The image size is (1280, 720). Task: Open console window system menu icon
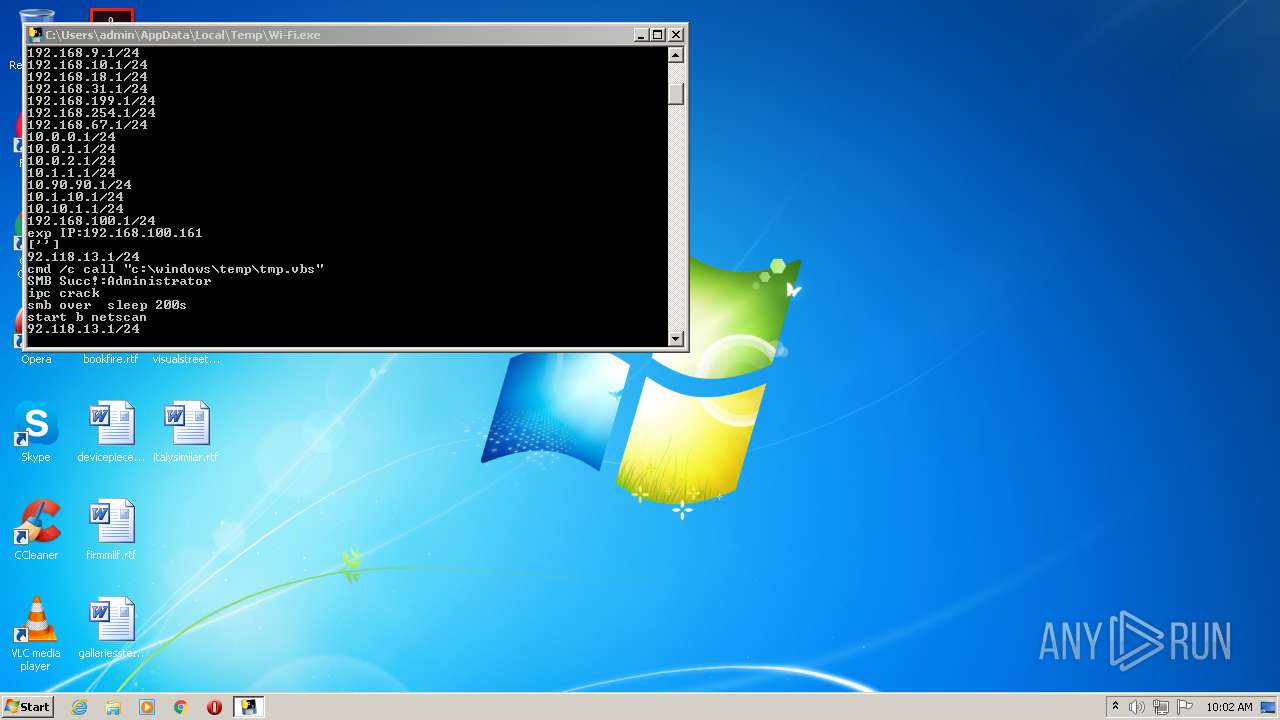35,34
